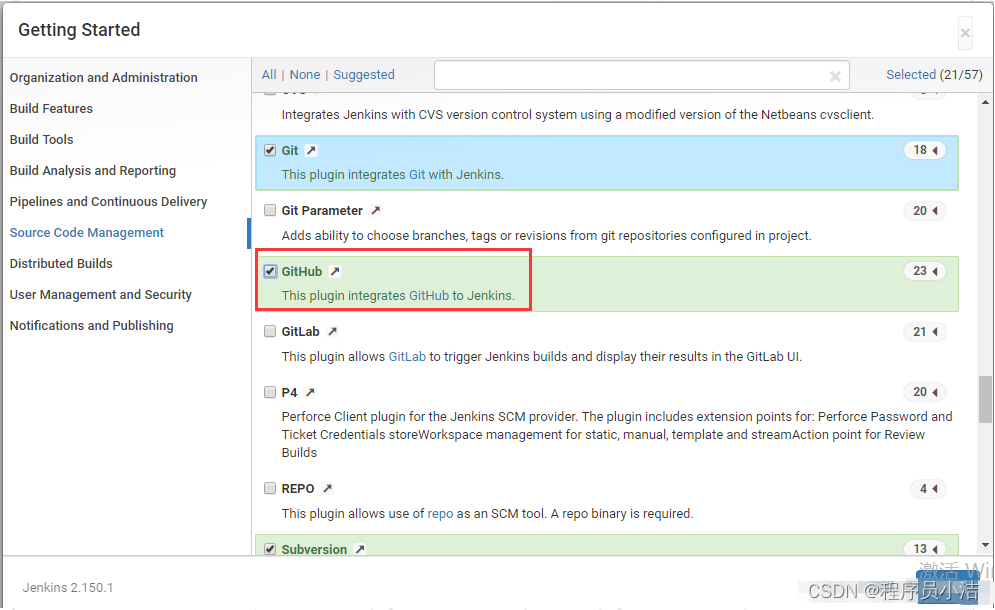Expand GitHub dependency count 23
The height and width of the screenshot is (610, 995).
click(x=925, y=271)
